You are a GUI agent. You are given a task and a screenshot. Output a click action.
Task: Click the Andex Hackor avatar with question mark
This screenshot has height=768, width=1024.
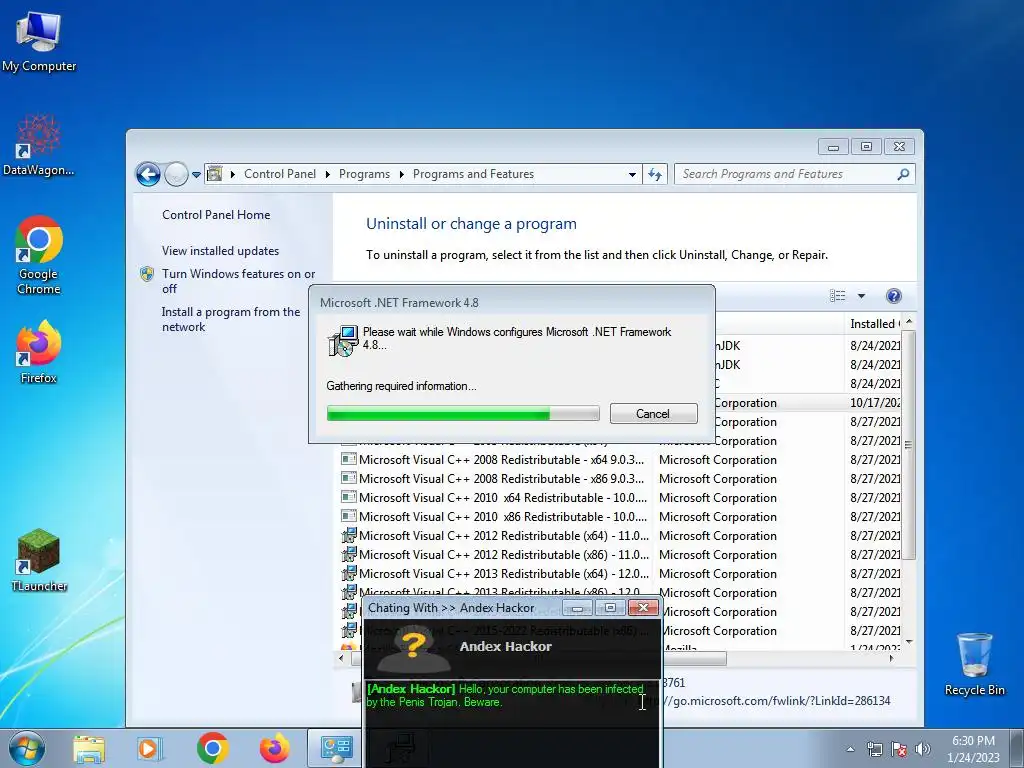tap(413, 649)
